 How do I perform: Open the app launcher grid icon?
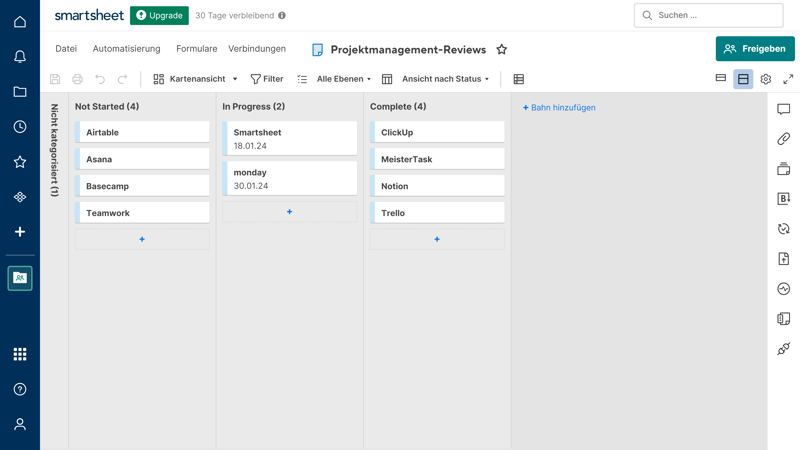tap(20, 354)
